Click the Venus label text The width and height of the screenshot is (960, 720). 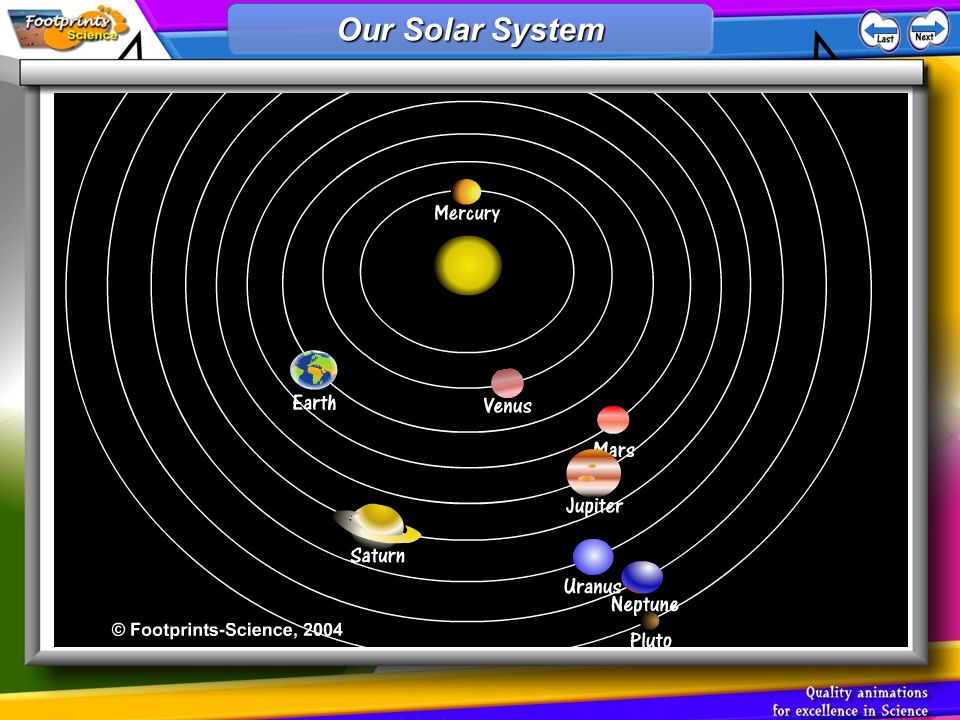coord(508,405)
